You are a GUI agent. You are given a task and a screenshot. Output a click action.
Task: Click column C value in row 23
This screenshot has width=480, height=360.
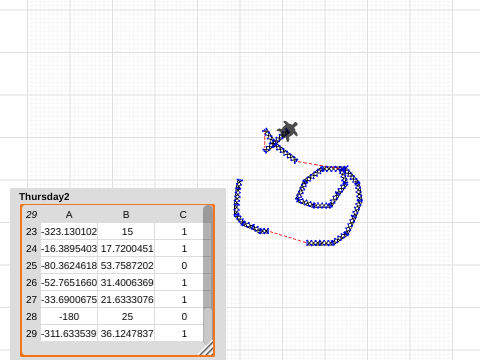179,232
